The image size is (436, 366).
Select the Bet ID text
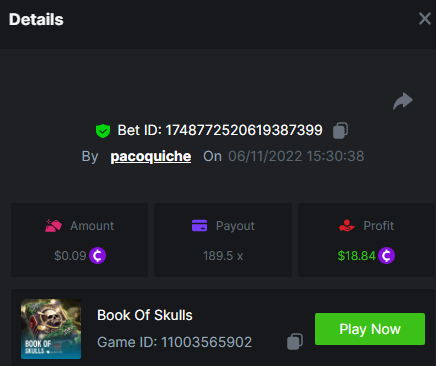click(x=220, y=130)
